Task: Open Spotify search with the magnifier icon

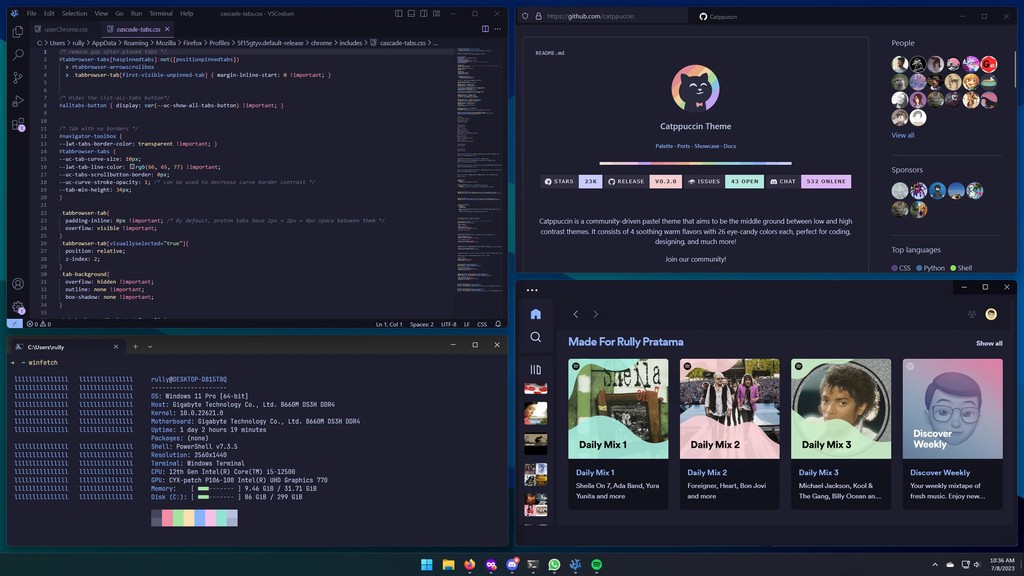Action: point(535,337)
